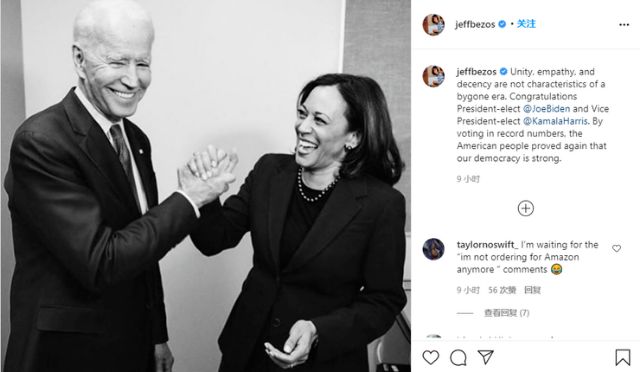Open the comment speech bubble icon
This screenshot has height=372, width=640.
pos(458,358)
